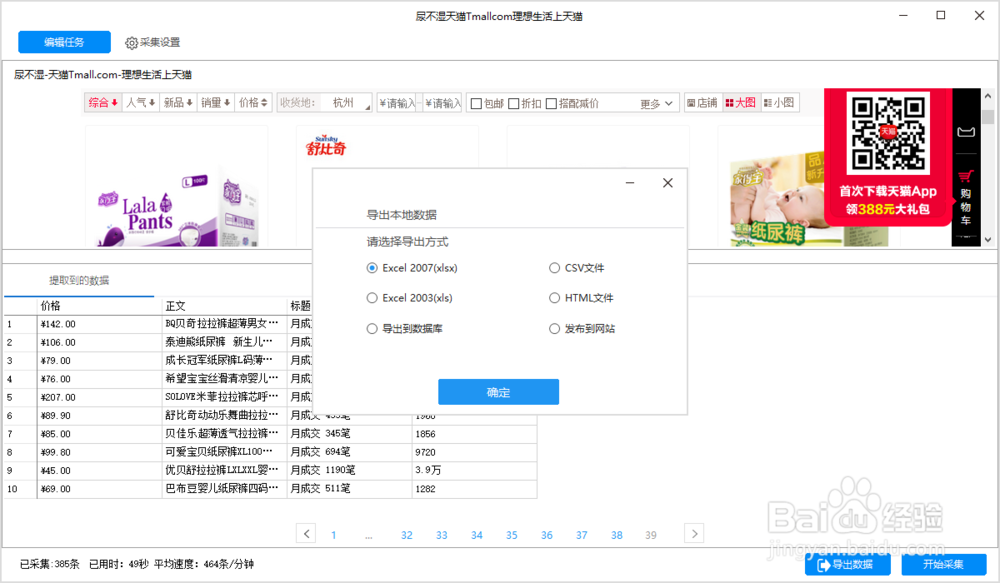Open 采集设置 gear settings

(152, 42)
